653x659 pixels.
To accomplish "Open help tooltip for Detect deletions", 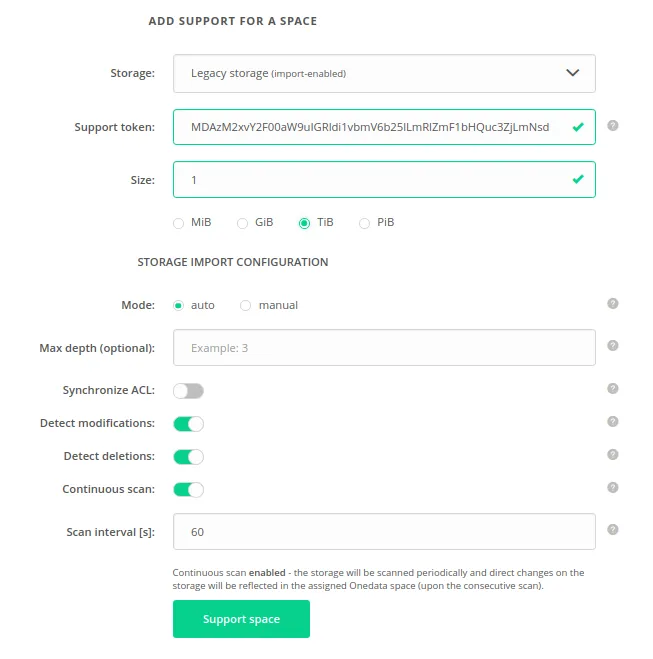I will (613, 455).
